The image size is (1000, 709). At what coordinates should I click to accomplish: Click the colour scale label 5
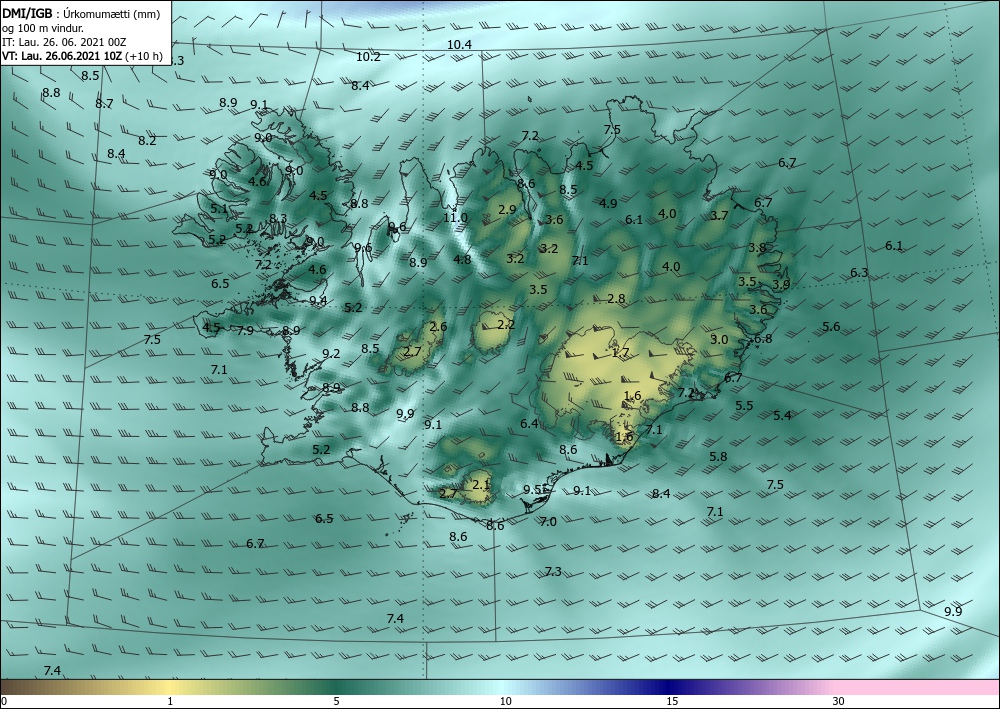click(336, 702)
